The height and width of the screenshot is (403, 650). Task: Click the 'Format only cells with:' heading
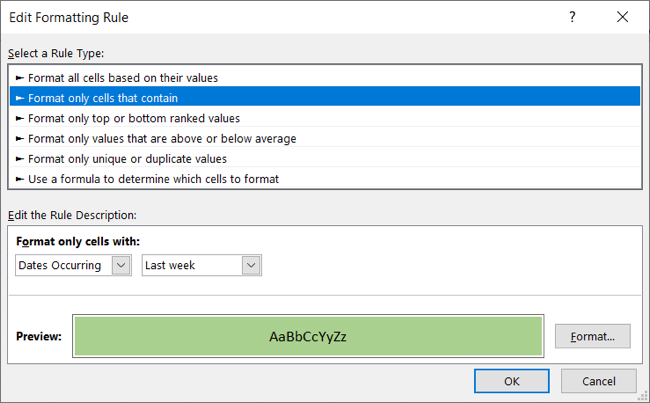point(78,241)
